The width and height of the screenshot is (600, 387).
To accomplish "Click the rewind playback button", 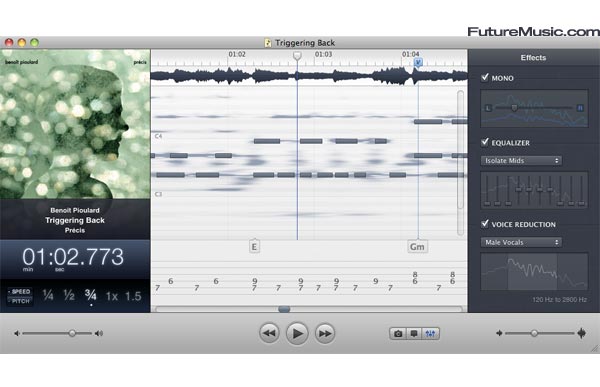I will [269, 333].
